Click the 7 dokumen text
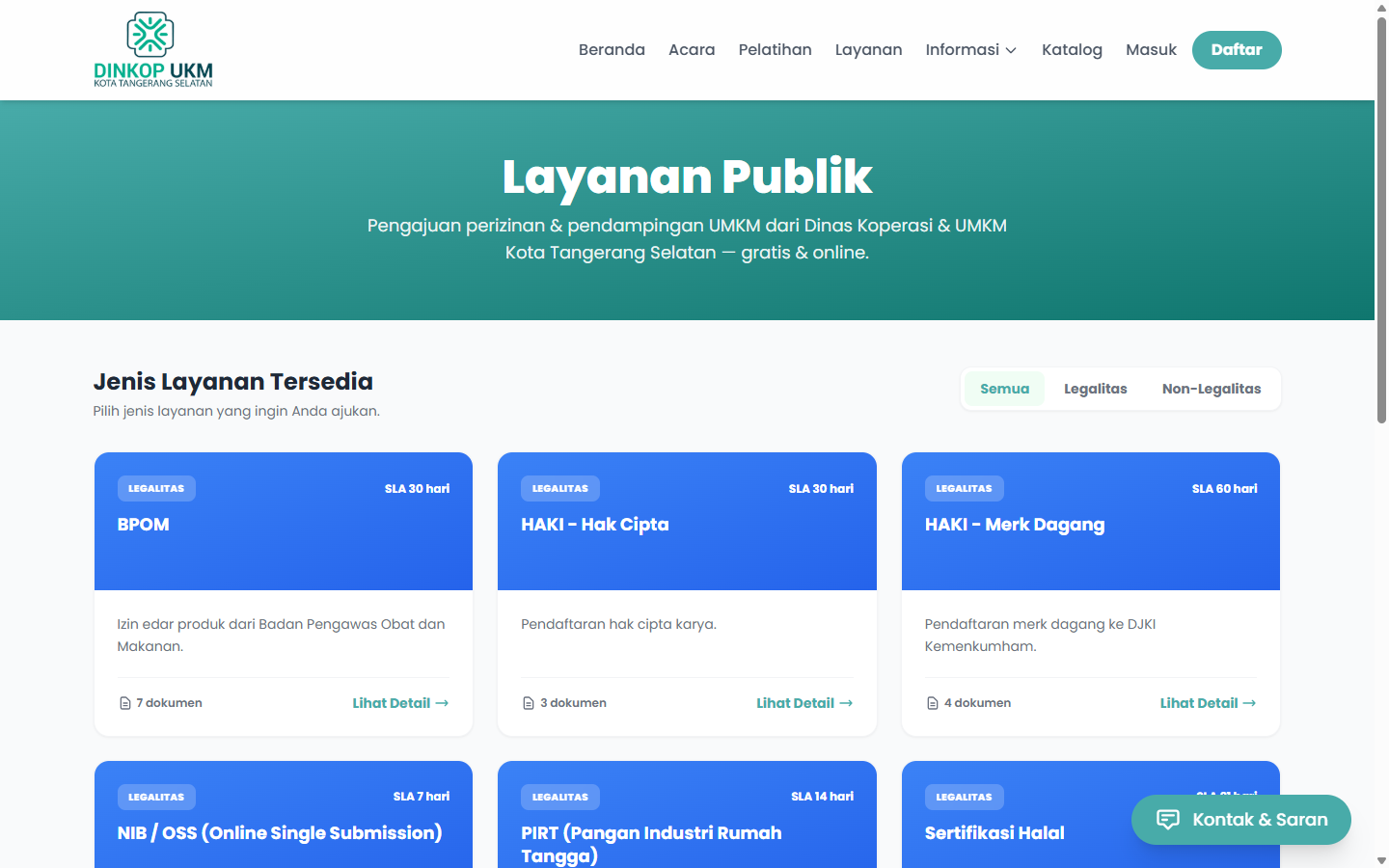Image resolution: width=1389 pixels, height=868 pixels. 169,703
